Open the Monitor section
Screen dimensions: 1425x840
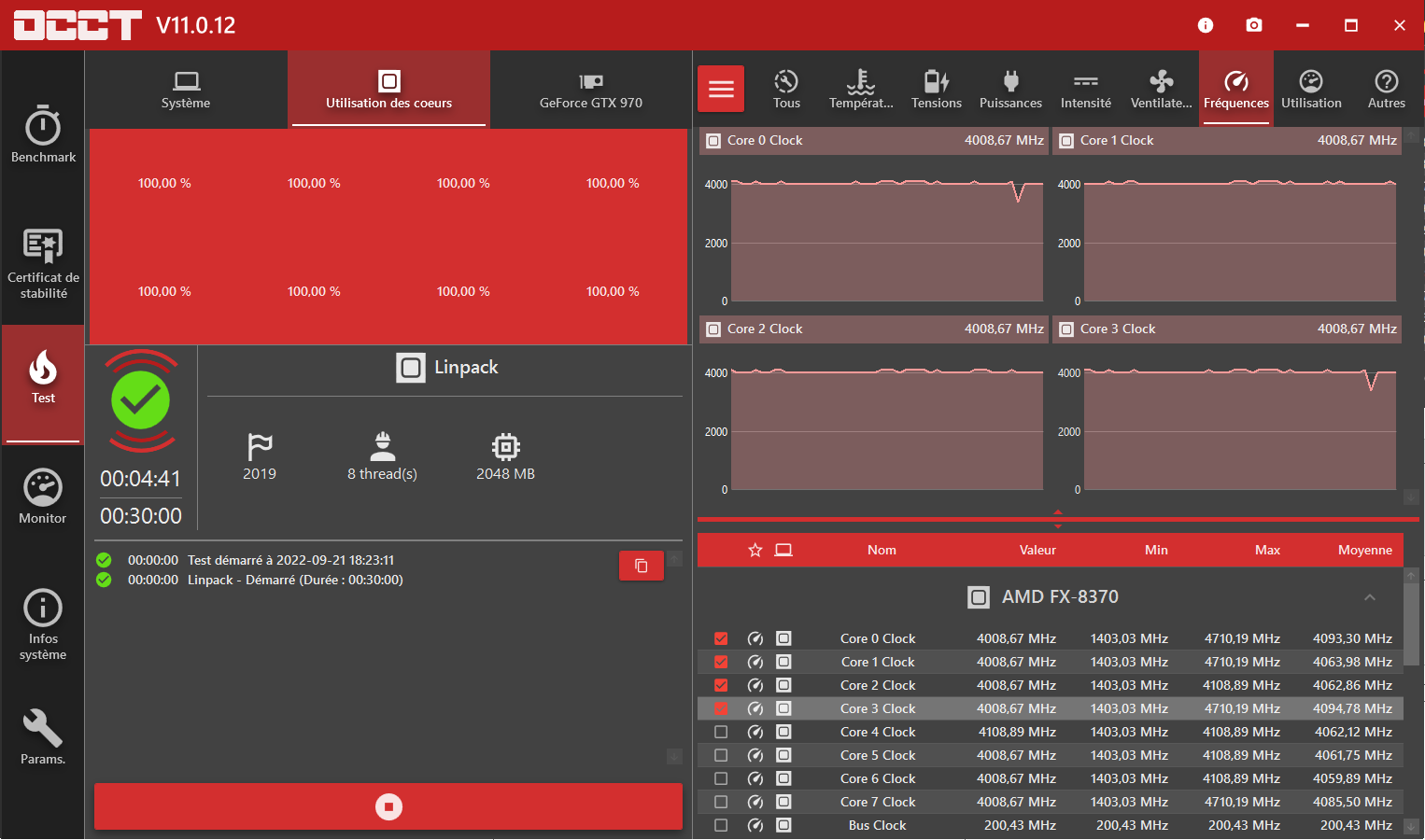coord(43,497)
